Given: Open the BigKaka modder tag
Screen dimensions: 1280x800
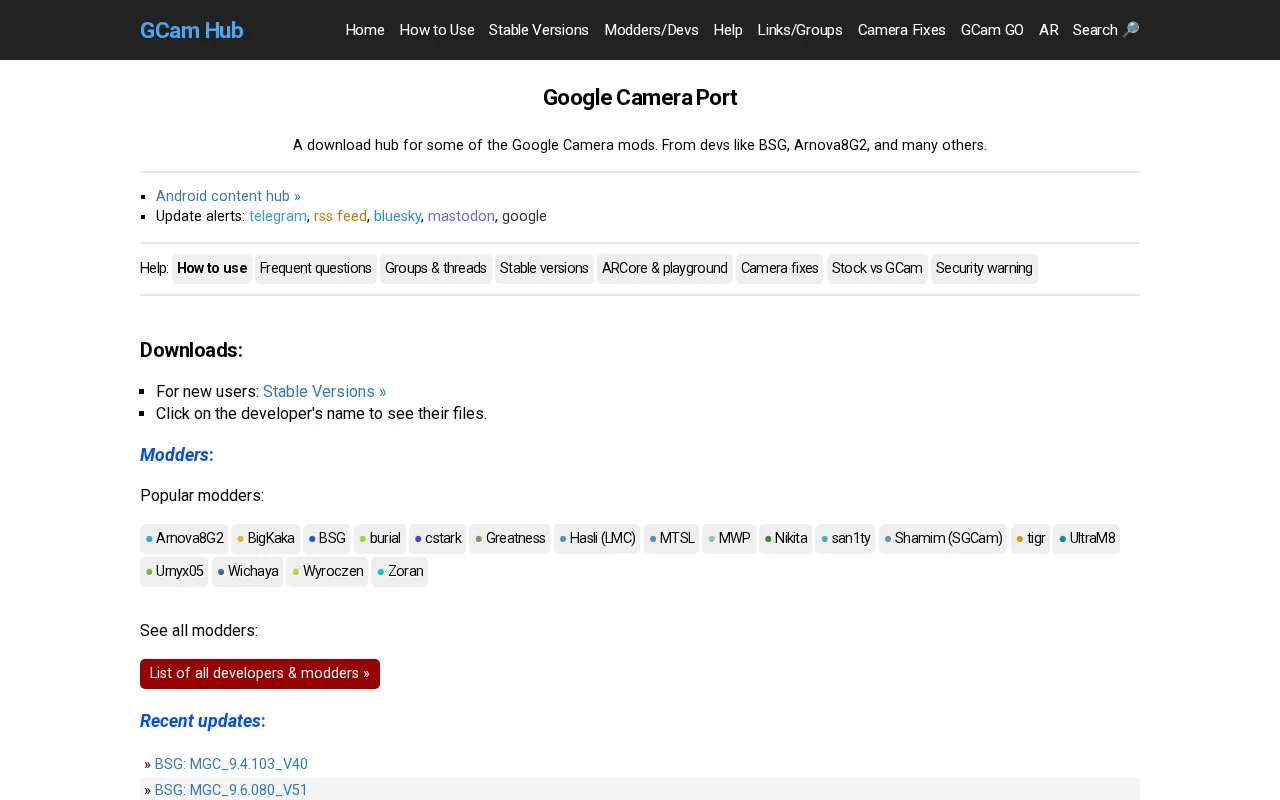Looking at the screenshot, I should (x=266, y=538).
